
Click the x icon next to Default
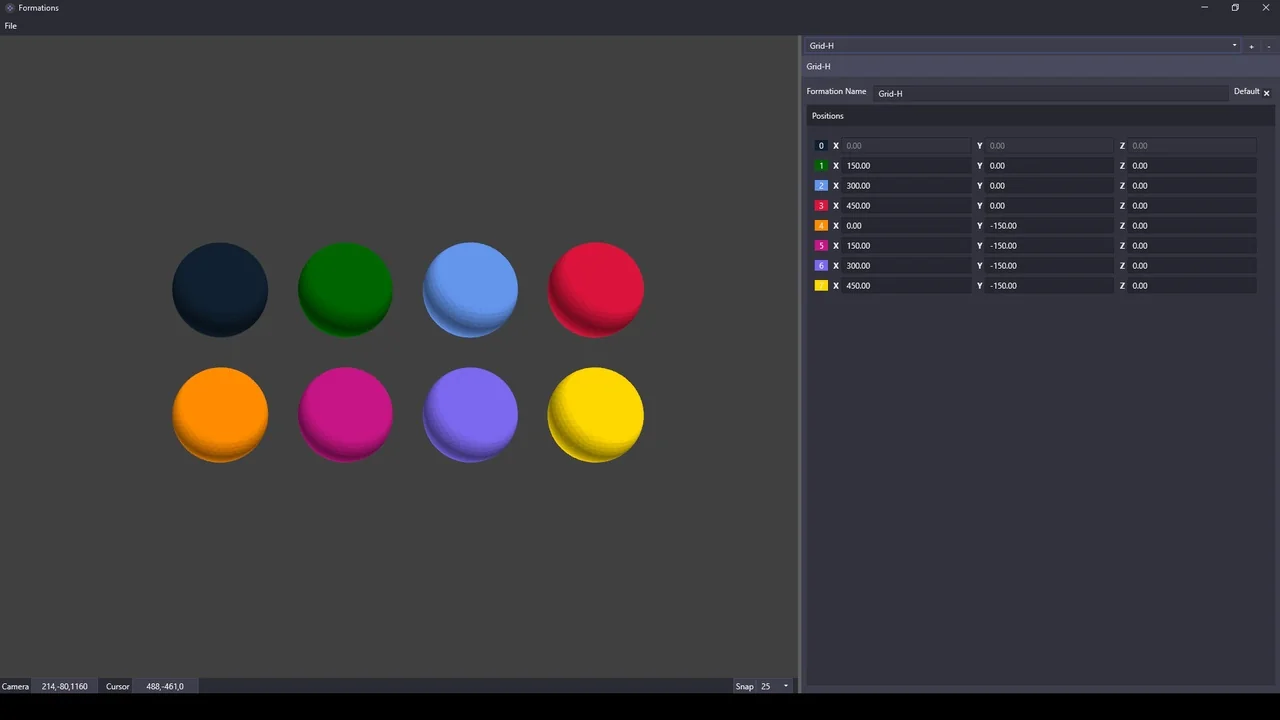[1266, 92]
